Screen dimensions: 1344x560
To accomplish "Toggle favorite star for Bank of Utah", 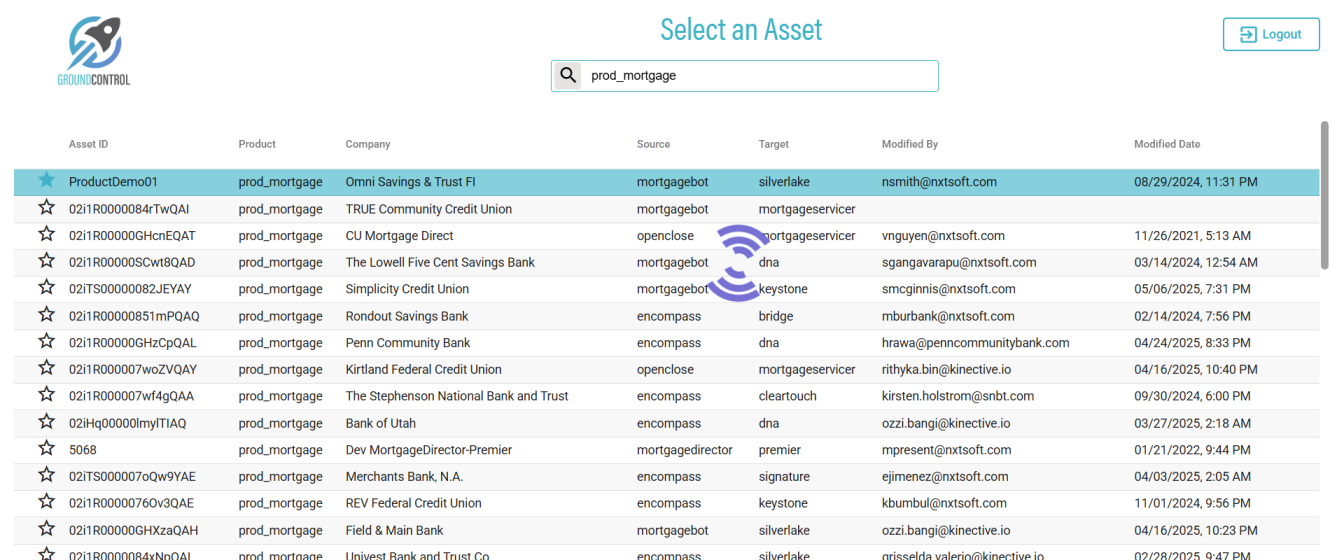I will point(46,422).
